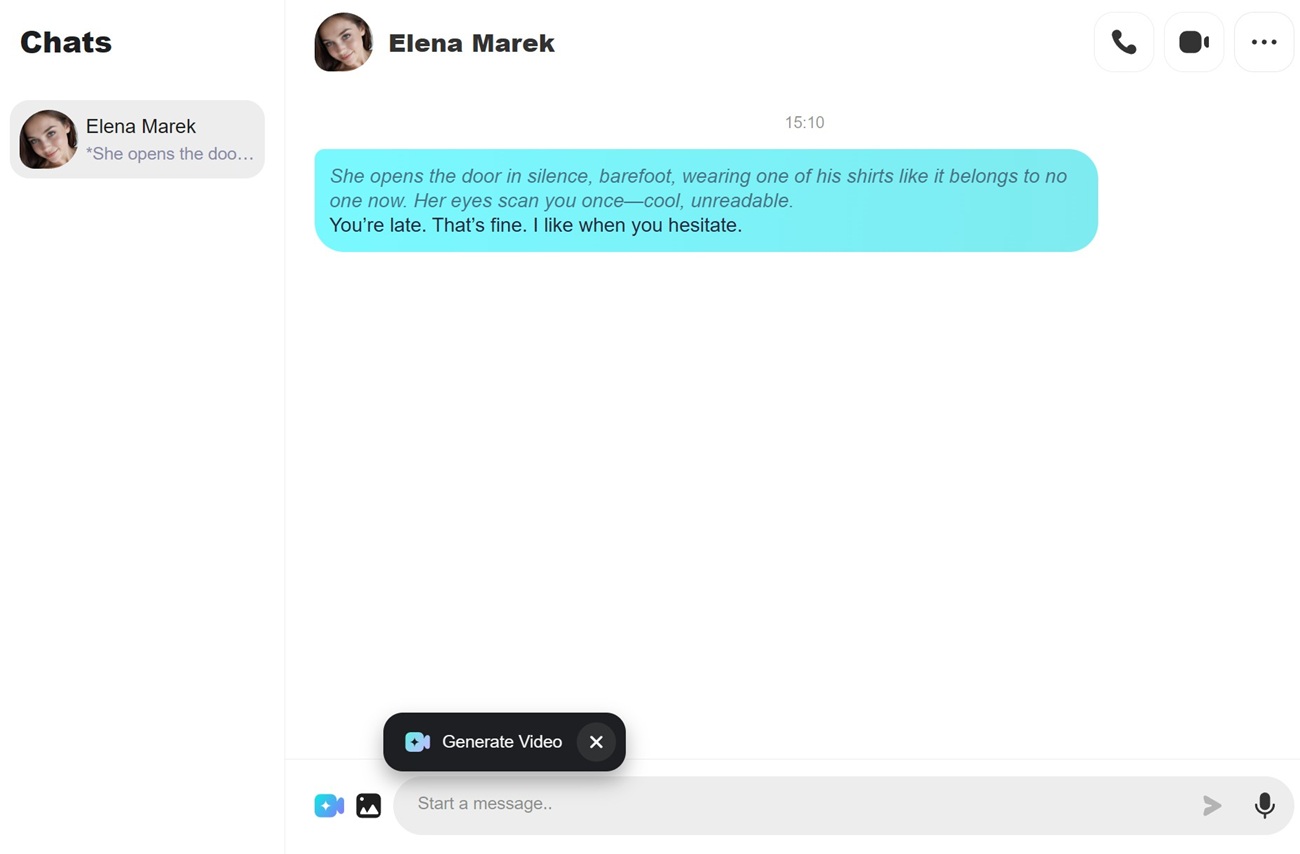
Task: Dismiss the Generate Video popup with X
Action: tap(596, 742)
